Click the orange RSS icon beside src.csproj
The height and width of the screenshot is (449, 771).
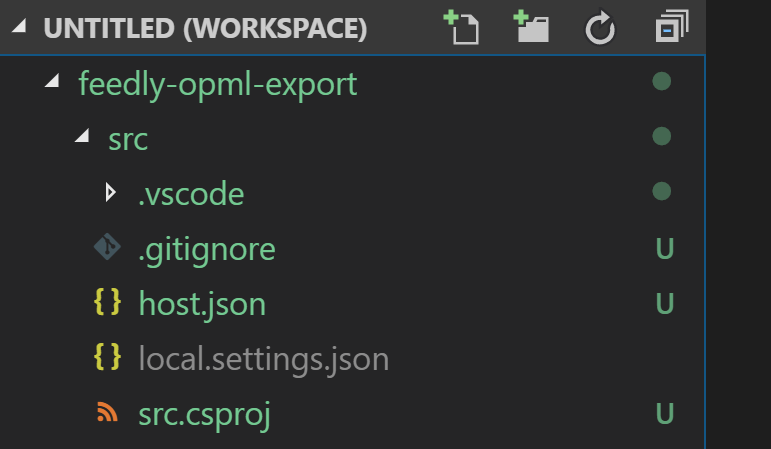pyautogui.click(x=107, y=413)
